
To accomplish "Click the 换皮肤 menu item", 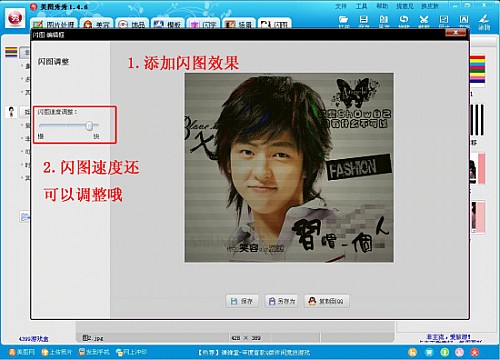I will pos(430,6).
